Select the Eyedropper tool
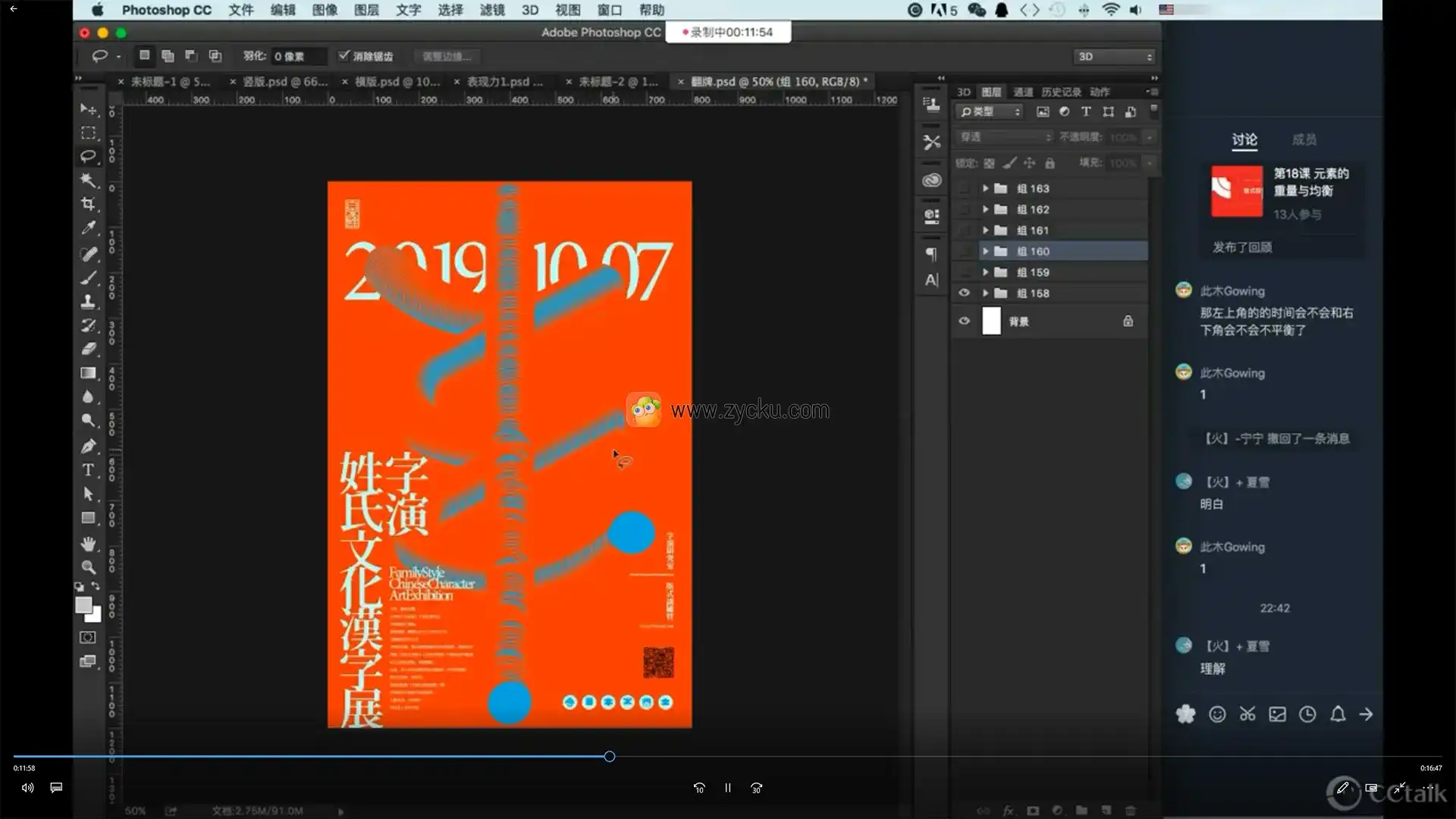The image size is (1456, 819). coord(89,228)
